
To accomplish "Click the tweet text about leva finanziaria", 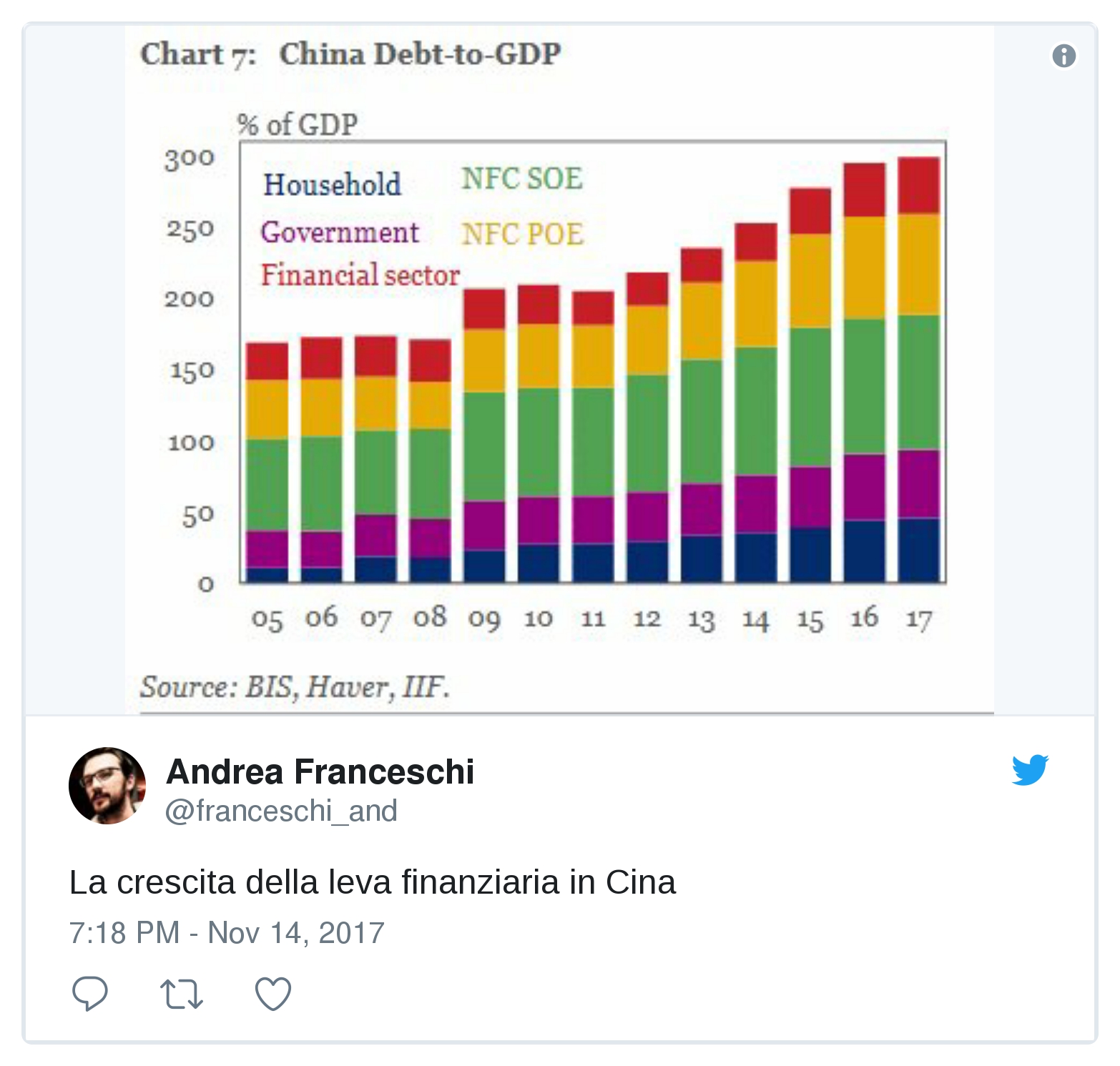I will tap(372, 882).
